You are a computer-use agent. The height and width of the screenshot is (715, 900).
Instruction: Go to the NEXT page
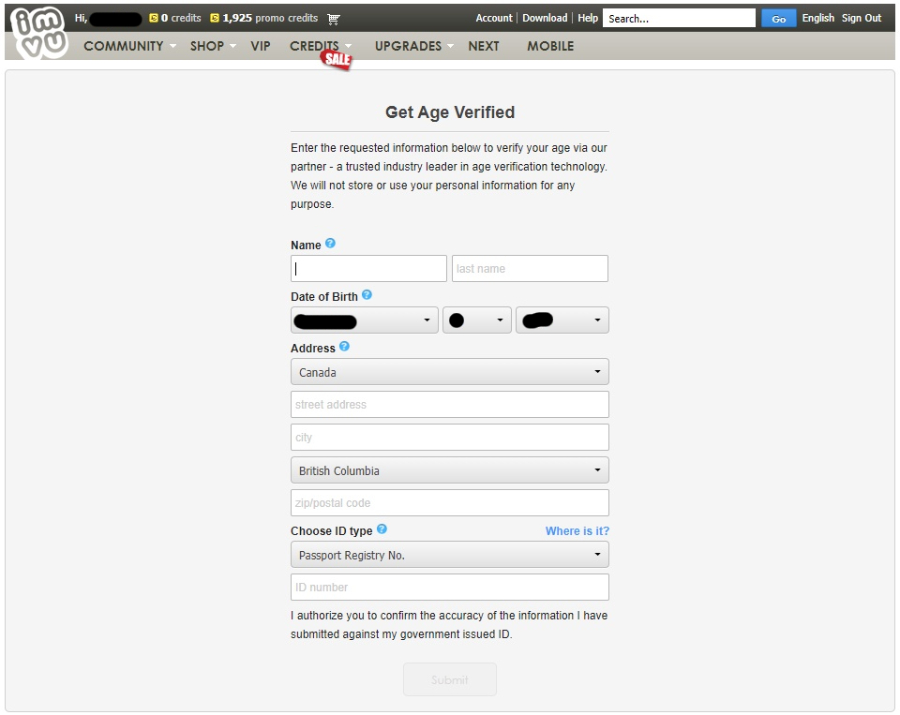pos(484,46)
